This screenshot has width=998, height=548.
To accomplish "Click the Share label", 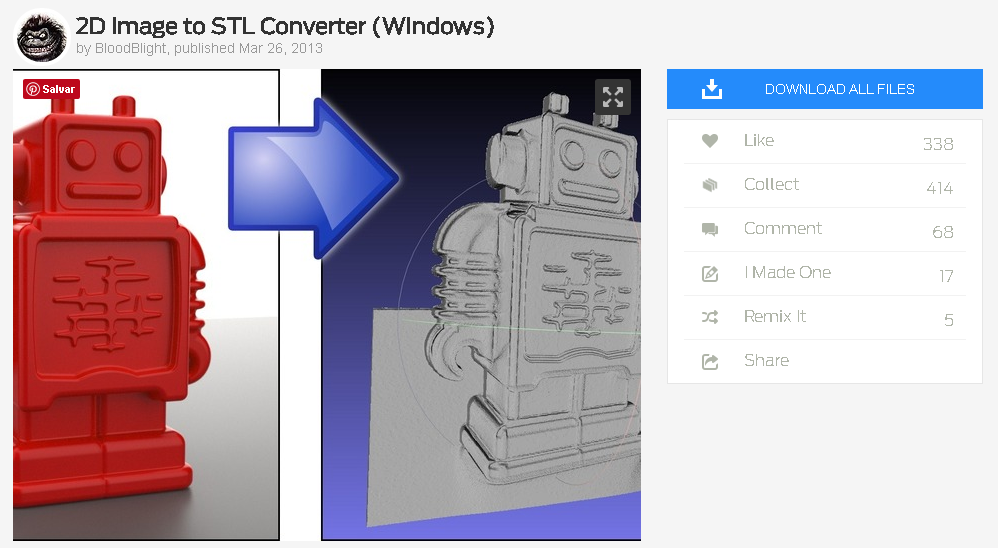I will pyautogui.click(x=766, y=360).
